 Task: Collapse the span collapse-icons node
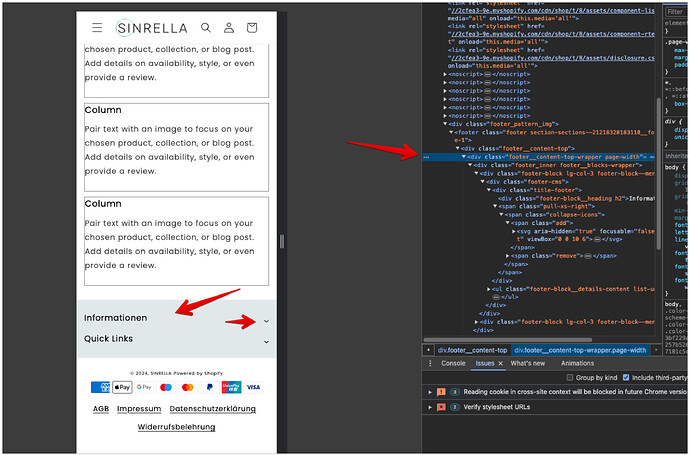(501, 215)
